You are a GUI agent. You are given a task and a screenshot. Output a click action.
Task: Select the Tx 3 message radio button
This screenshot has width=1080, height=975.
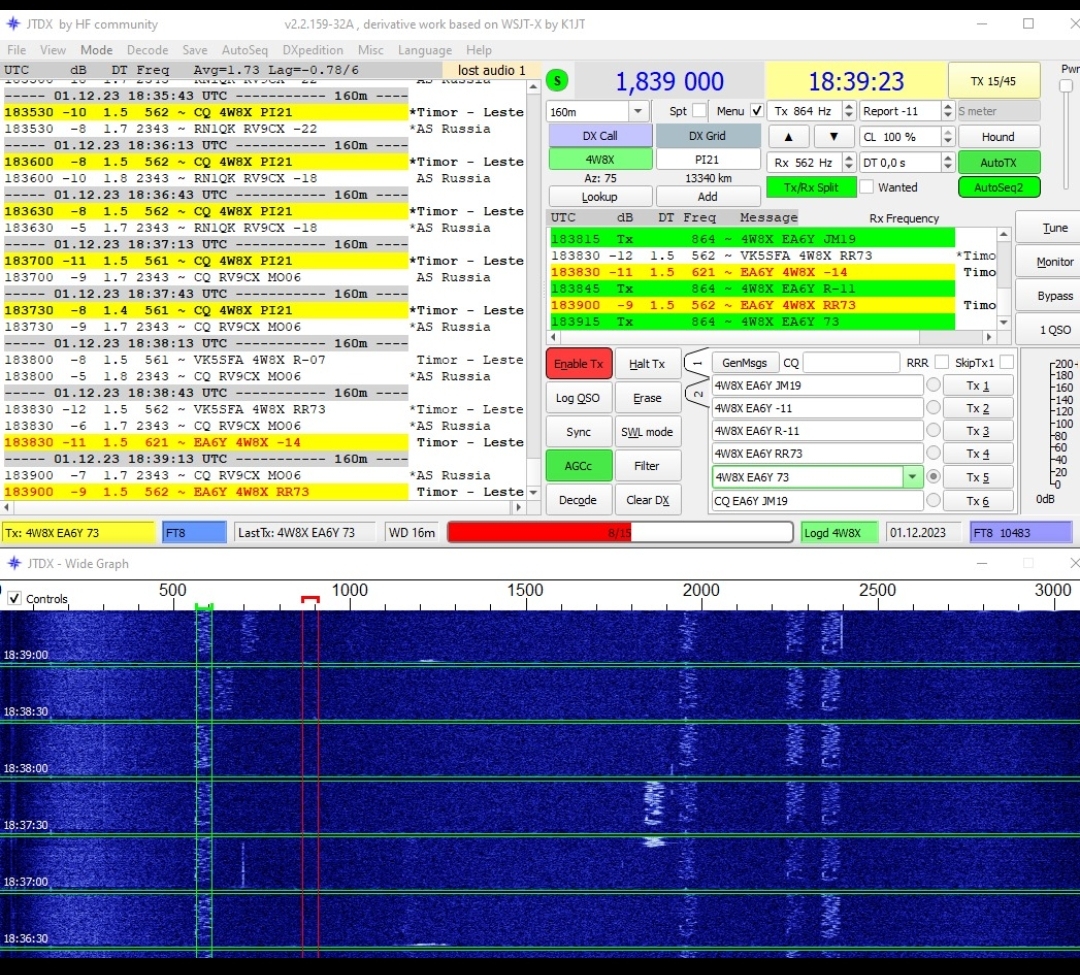coord(933,431)
